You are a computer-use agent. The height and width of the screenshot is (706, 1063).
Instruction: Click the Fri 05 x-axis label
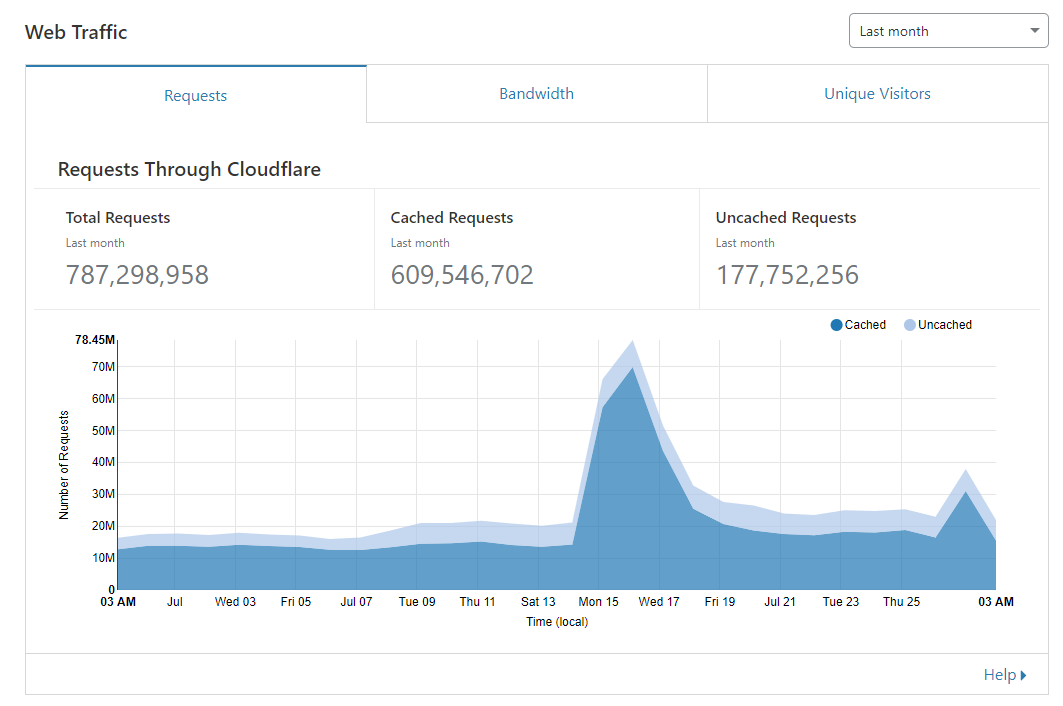click(296, 602)
